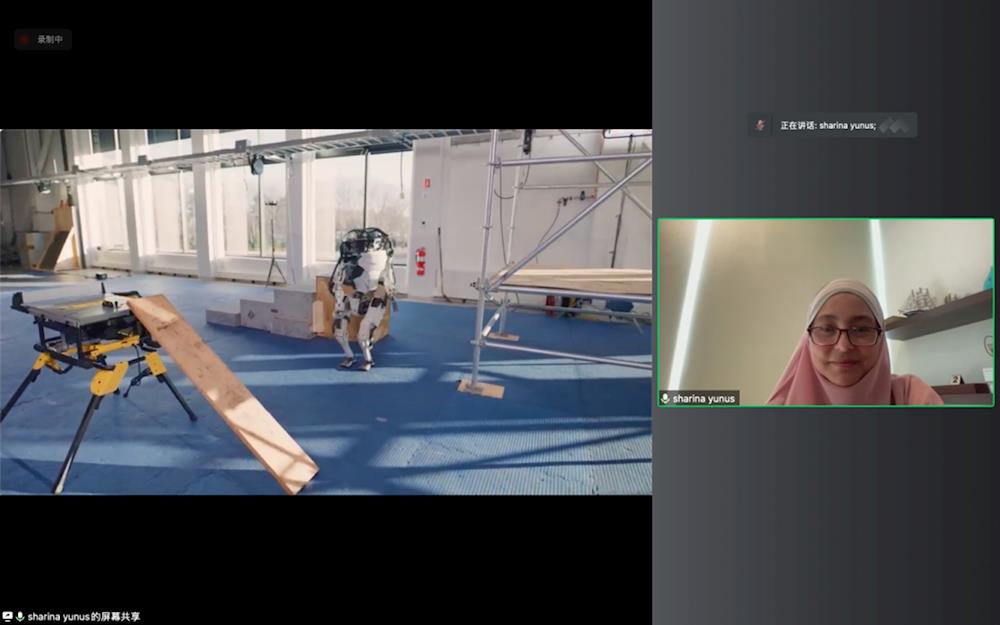Select sharina yunus's webcam video tile
The width and height of the screenshot is (1000, 625).
tap(825, 312)
